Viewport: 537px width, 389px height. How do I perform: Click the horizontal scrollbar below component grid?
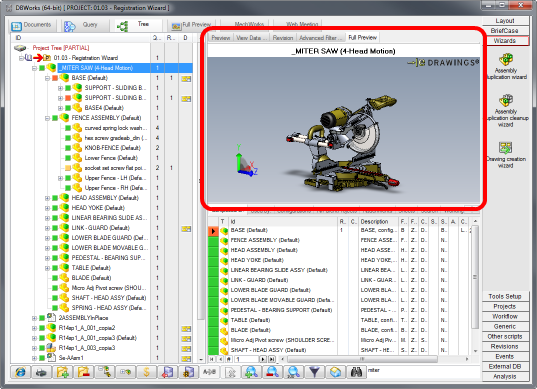(x=362, y=359)
